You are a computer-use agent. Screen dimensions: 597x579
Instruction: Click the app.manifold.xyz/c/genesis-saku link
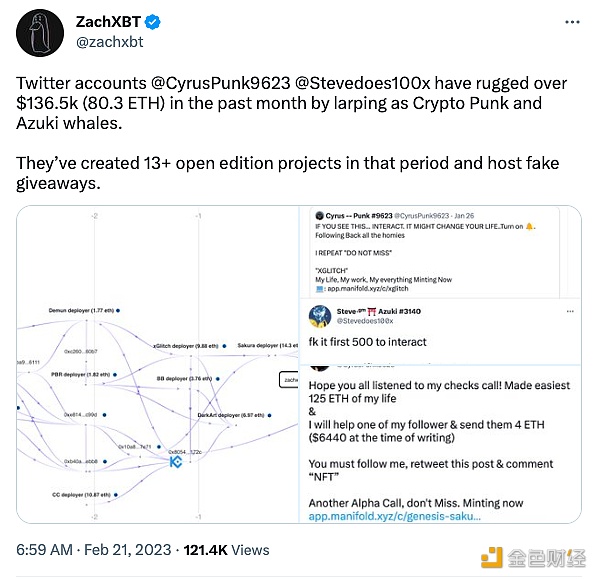(394, 516)
